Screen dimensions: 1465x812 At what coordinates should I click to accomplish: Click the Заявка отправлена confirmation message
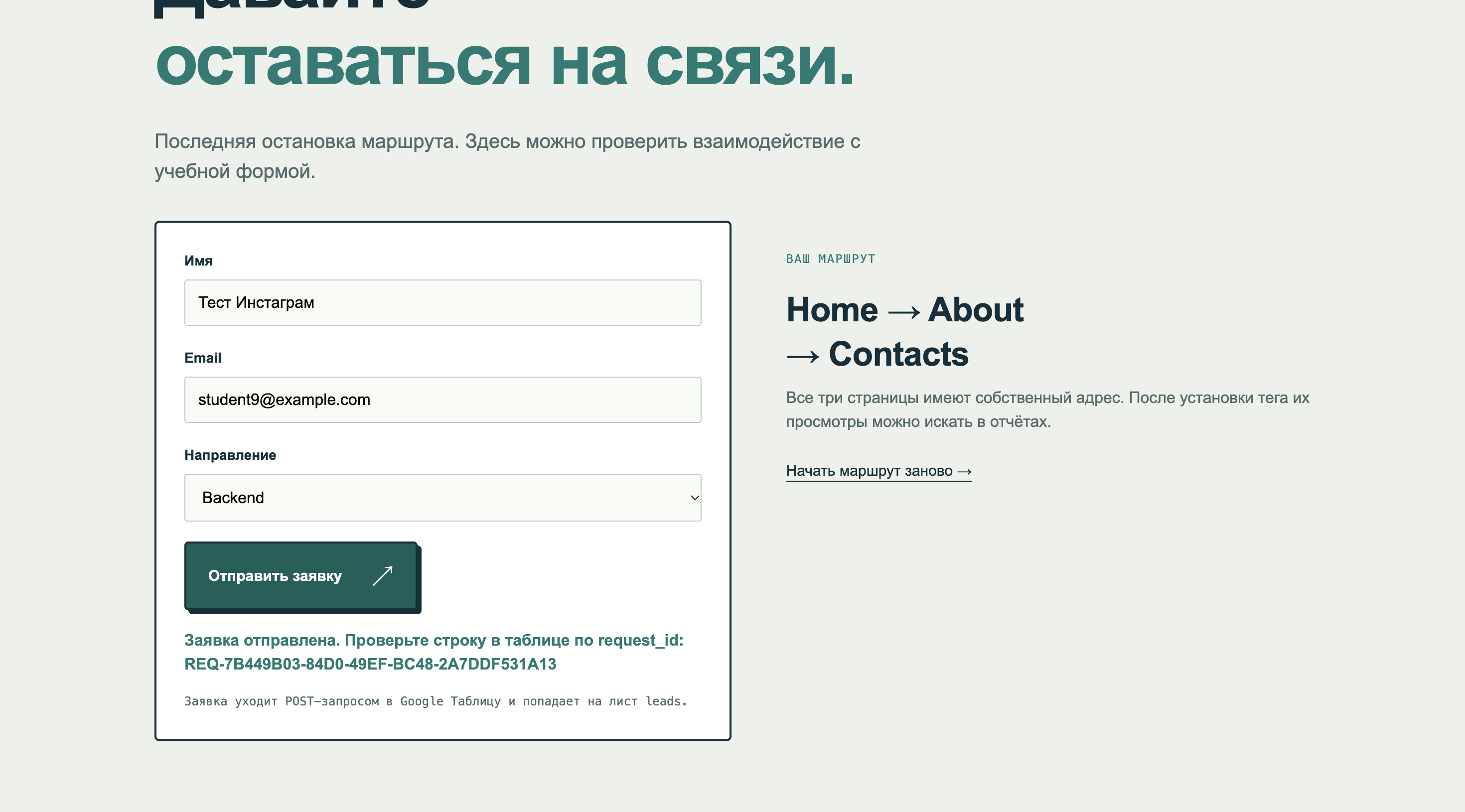434,652
